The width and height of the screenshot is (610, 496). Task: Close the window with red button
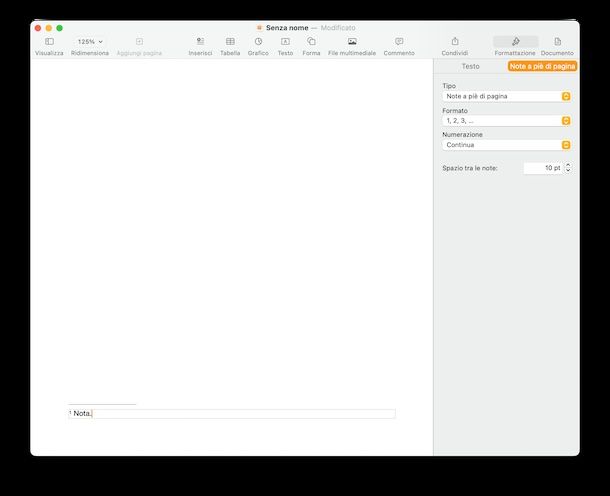pos(38,28)
